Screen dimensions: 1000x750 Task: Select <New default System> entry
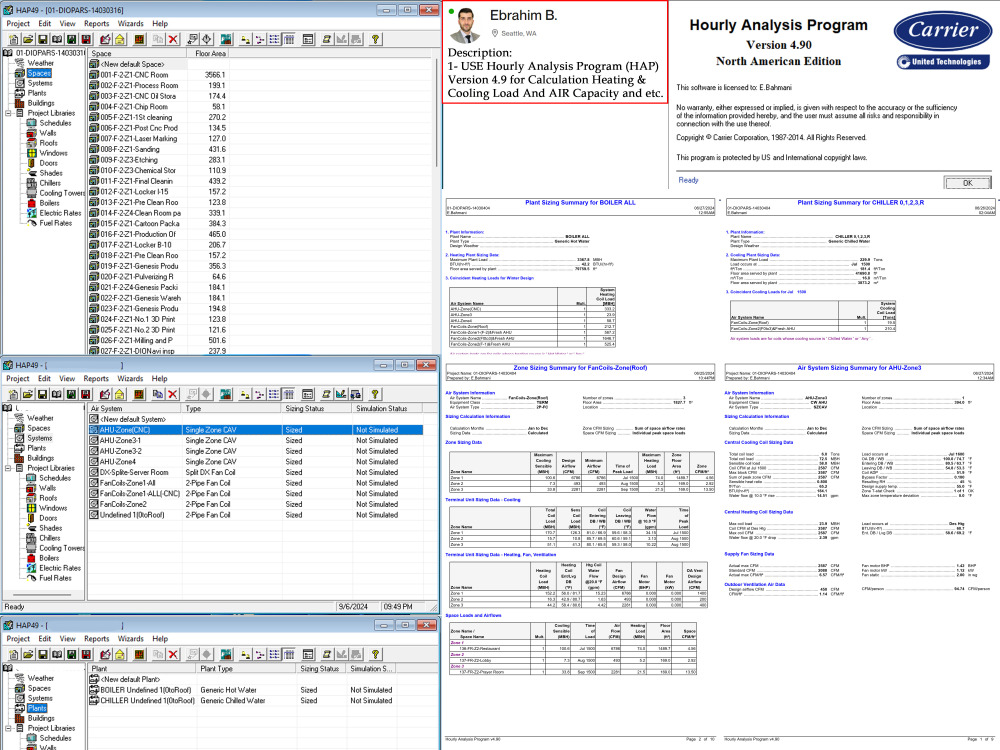(133, 419)
